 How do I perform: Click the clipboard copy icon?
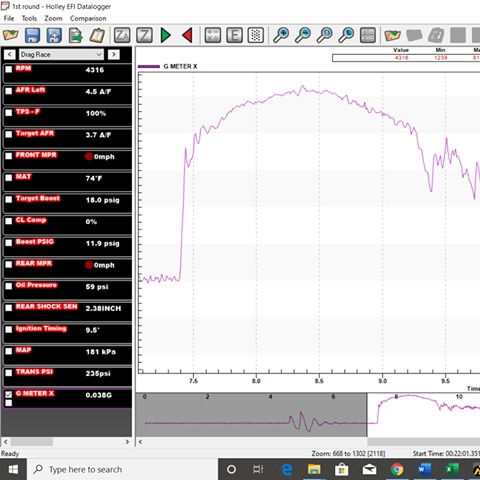click(x=97, y=35)
